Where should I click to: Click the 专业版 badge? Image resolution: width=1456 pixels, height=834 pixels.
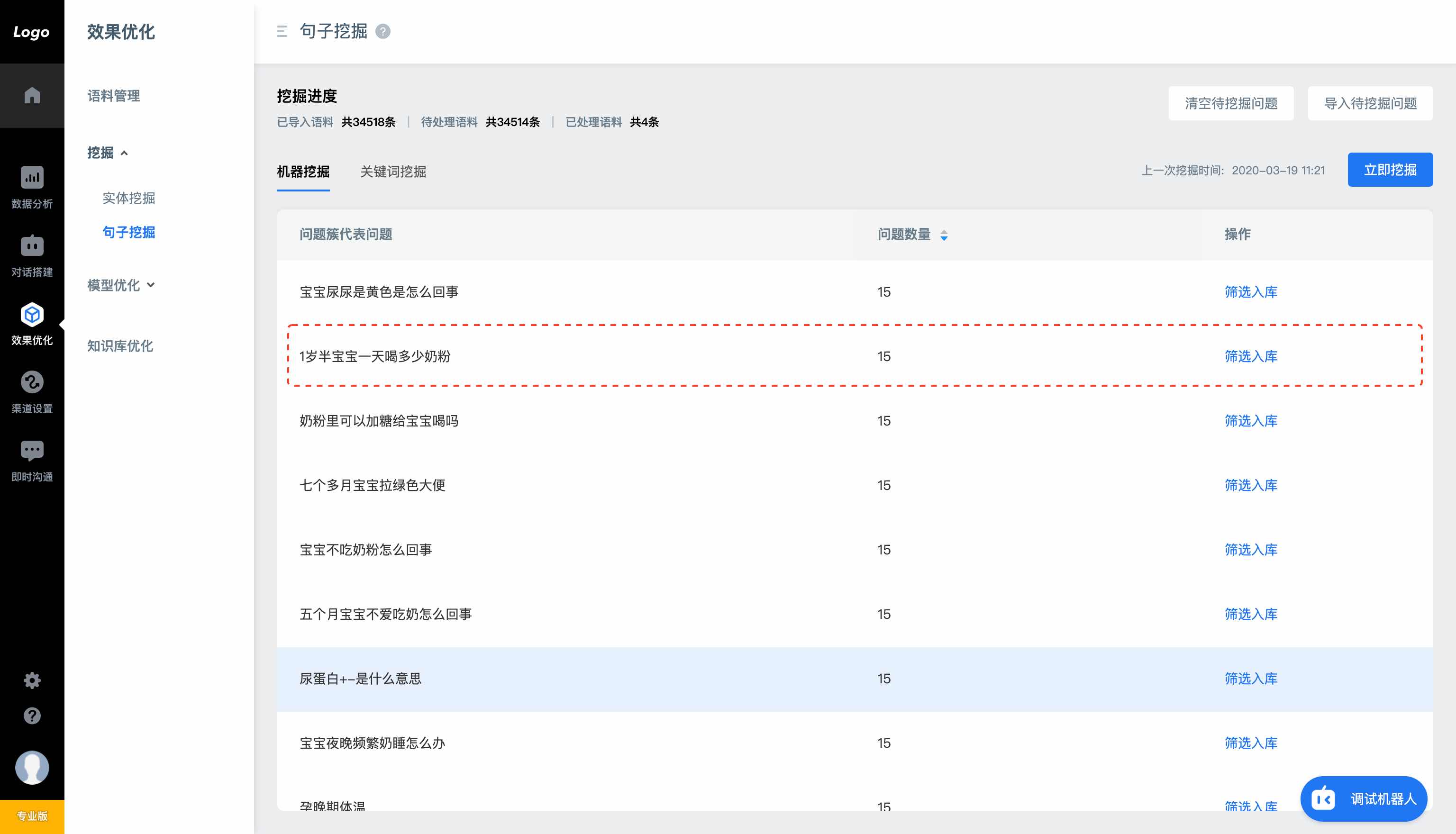click(x=32, y=816)
